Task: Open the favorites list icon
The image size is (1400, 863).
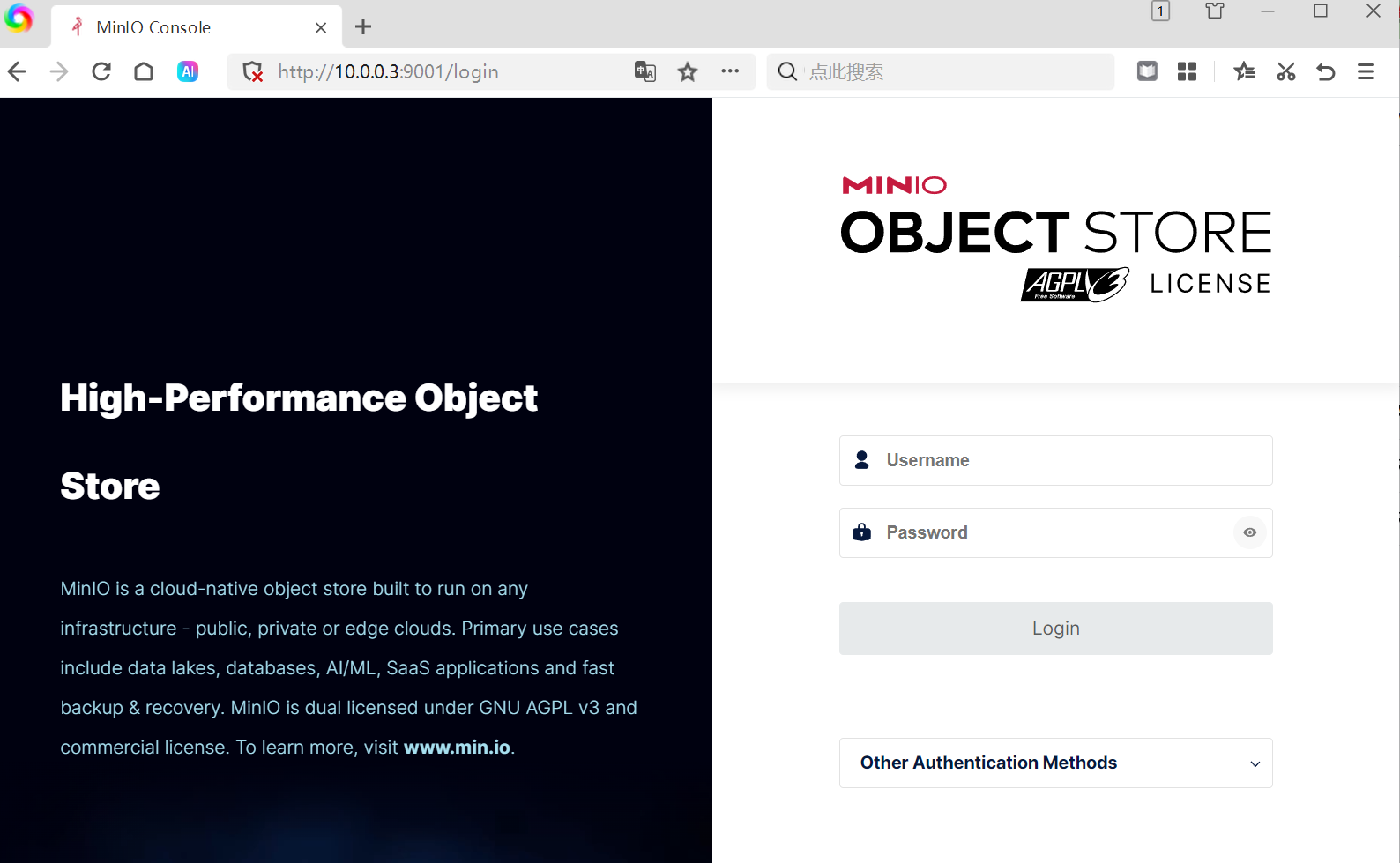Action: point(1244,71)
